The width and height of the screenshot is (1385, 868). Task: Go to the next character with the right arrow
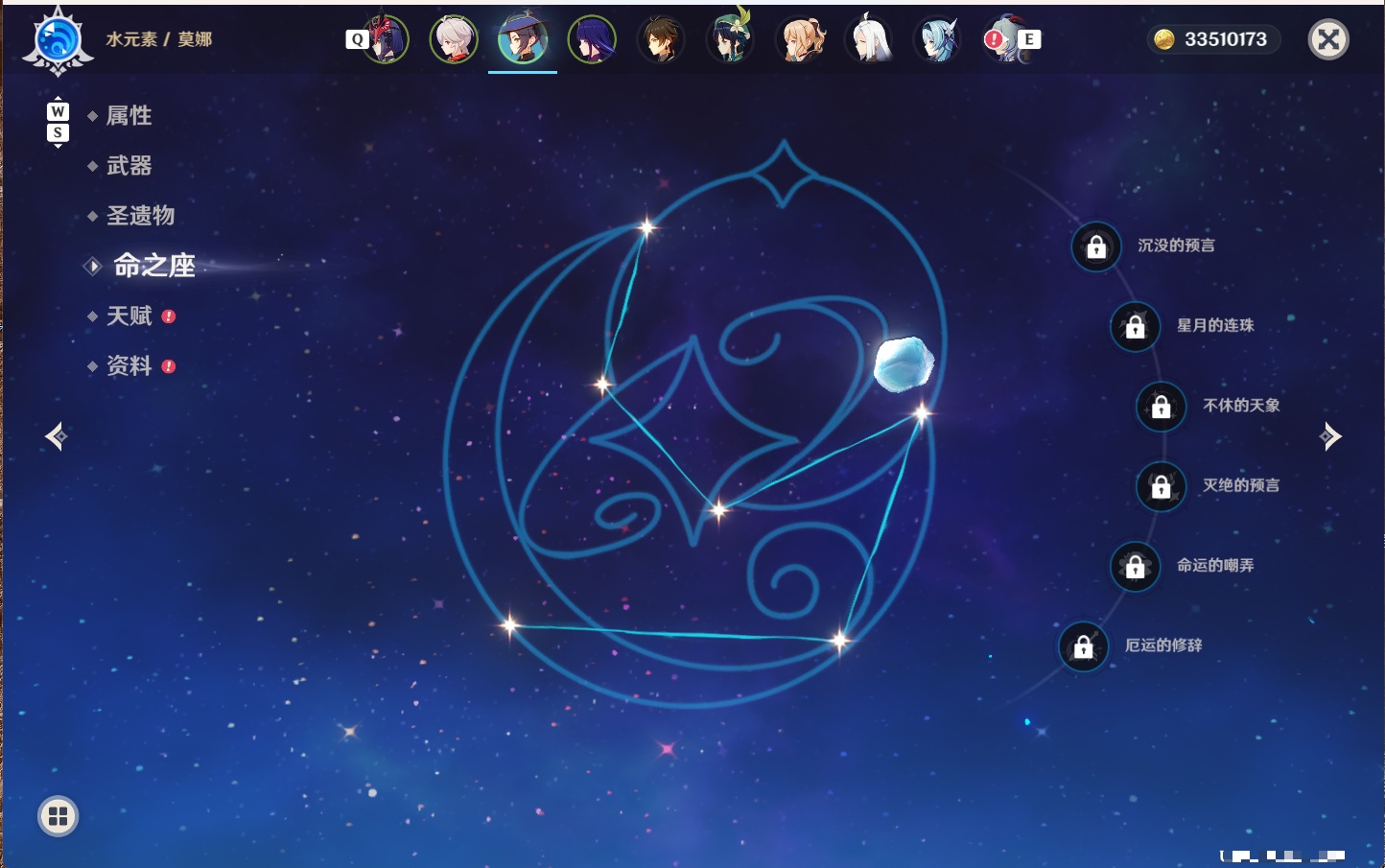1330,436
